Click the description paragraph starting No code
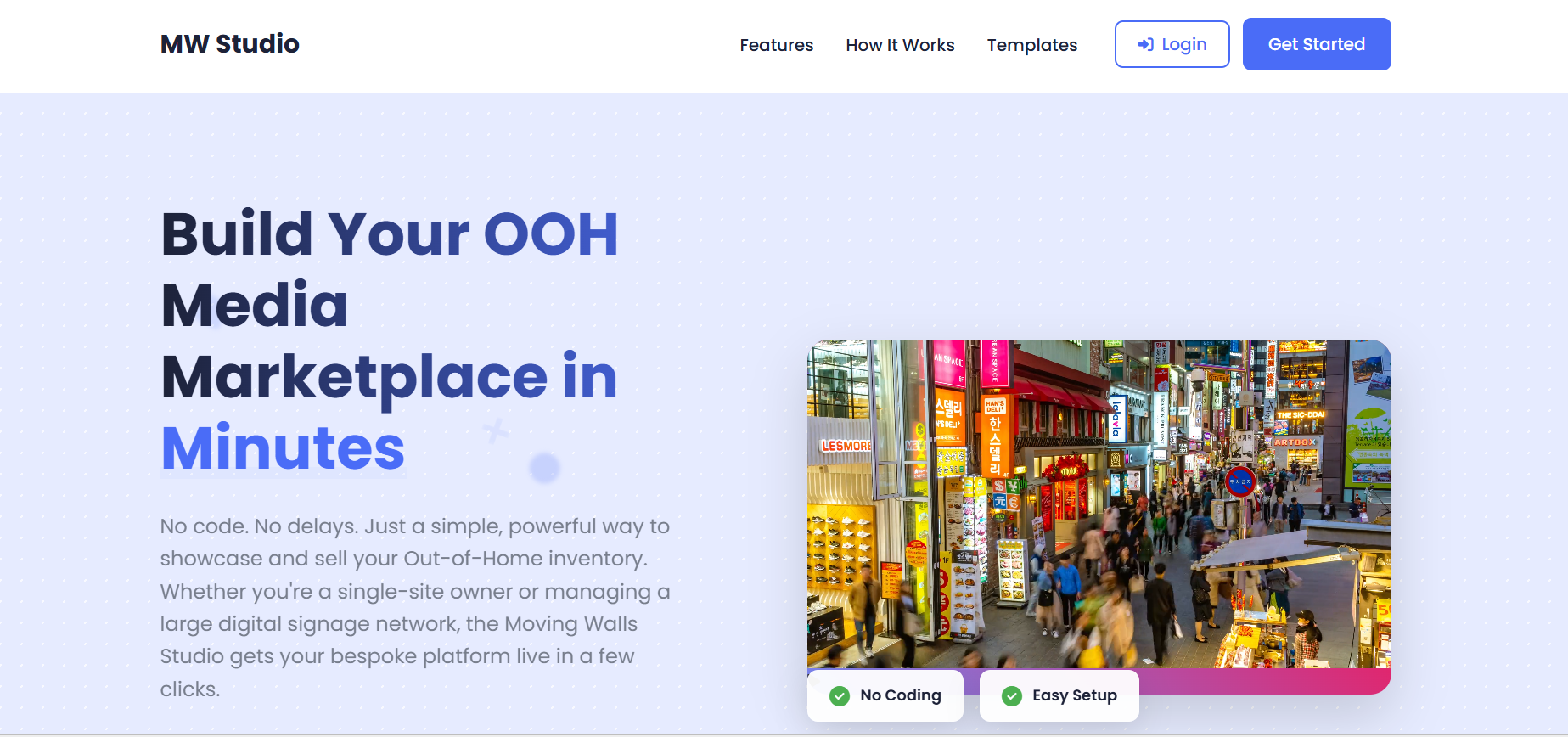Viewport: 1568px width, 737px height. tap(415, 607)
